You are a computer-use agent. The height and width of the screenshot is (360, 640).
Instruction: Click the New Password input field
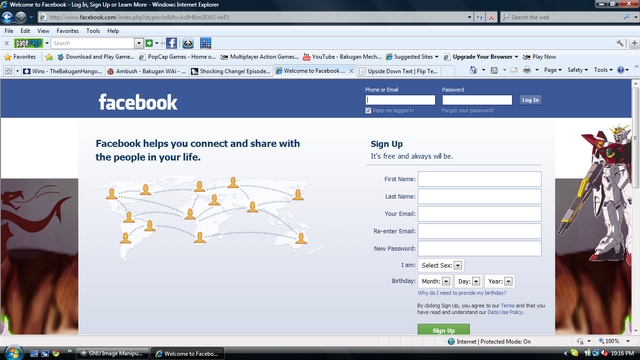click(x=480, y=249)
